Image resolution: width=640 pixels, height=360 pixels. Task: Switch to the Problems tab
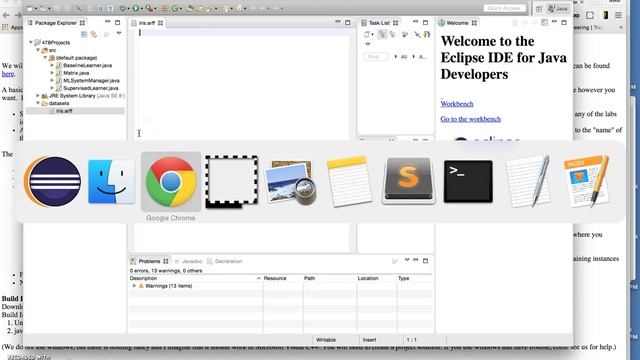(149, 261)
